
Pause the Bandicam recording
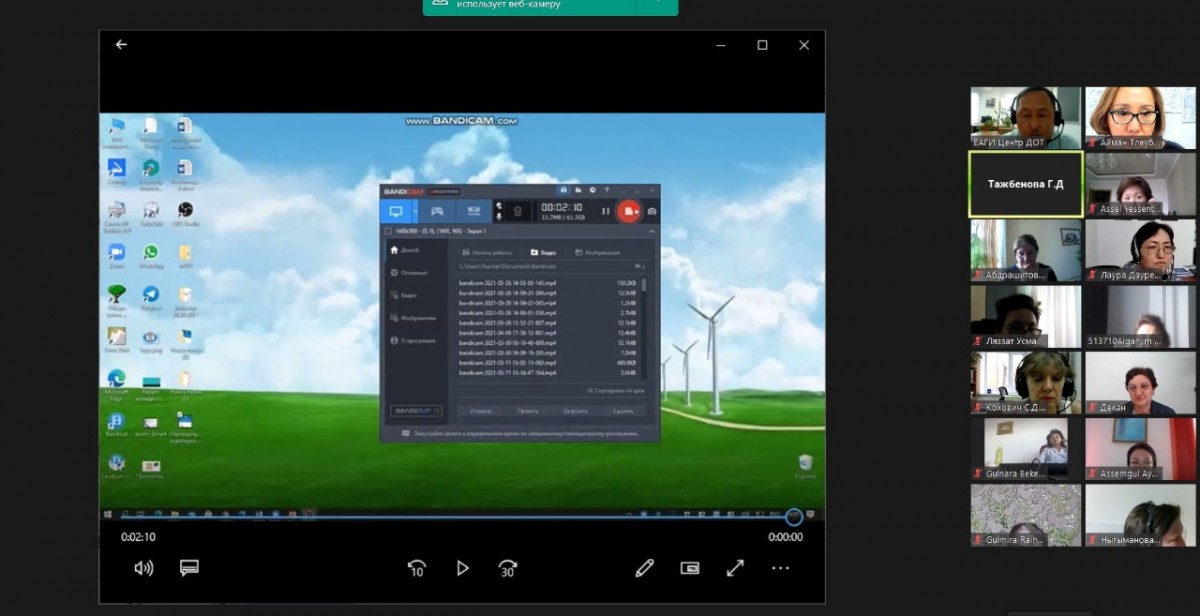pos(605,211)
